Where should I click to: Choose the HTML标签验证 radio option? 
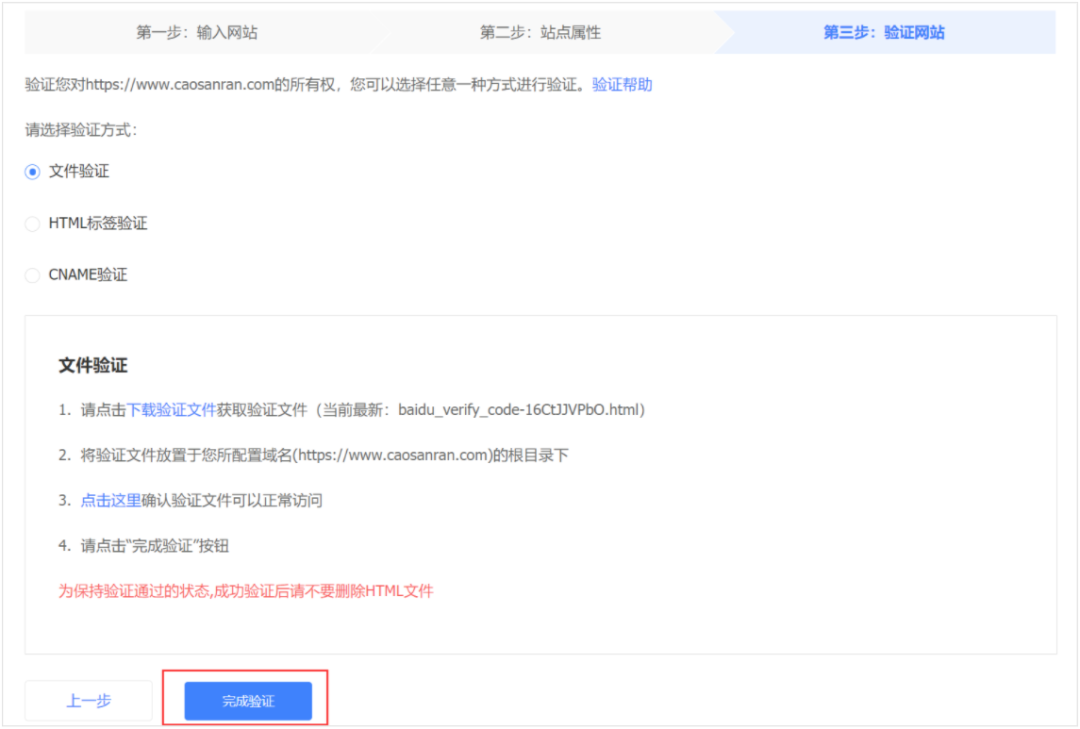click(x=32, y=224)
